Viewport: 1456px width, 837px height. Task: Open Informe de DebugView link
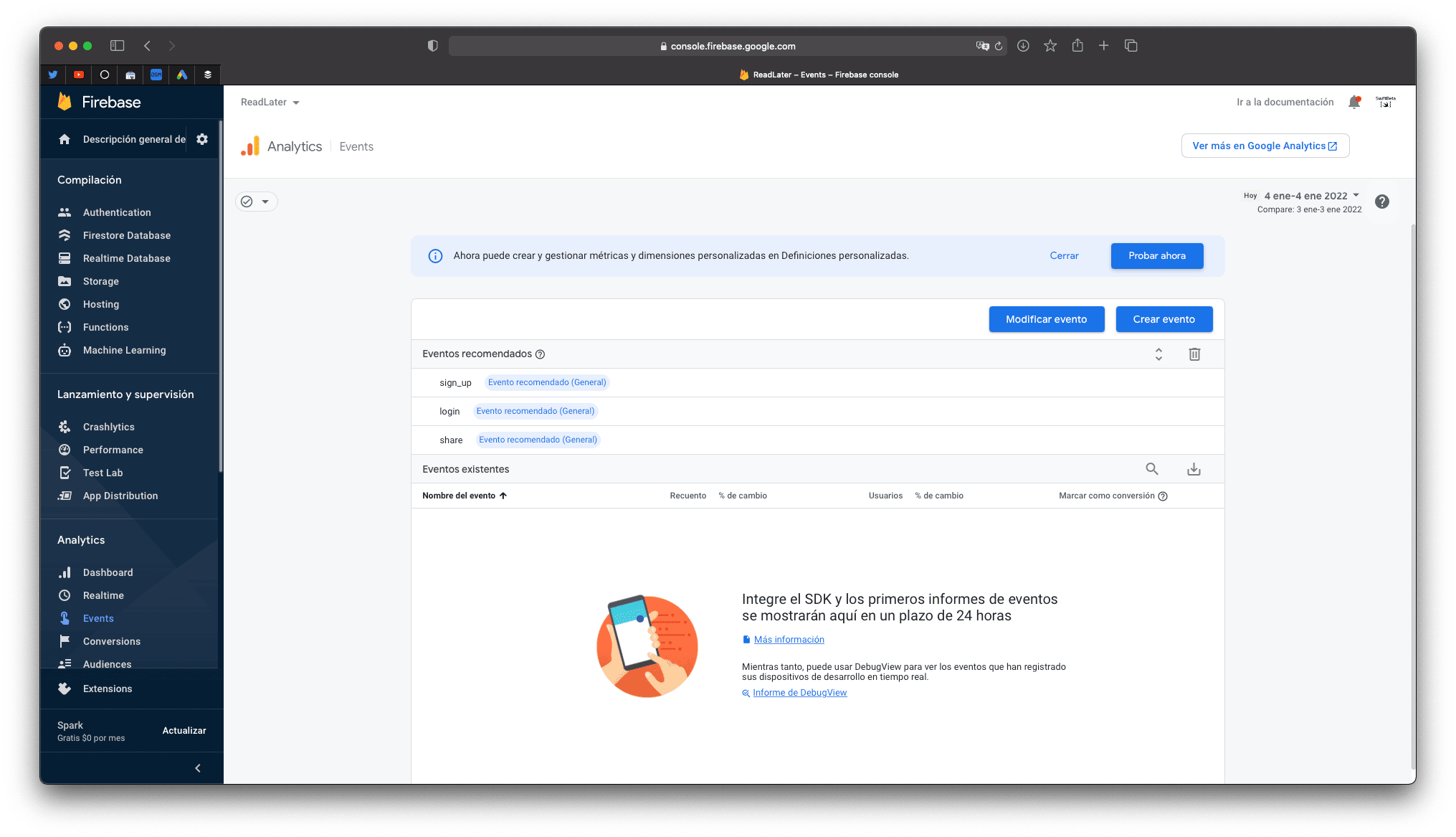799,693
